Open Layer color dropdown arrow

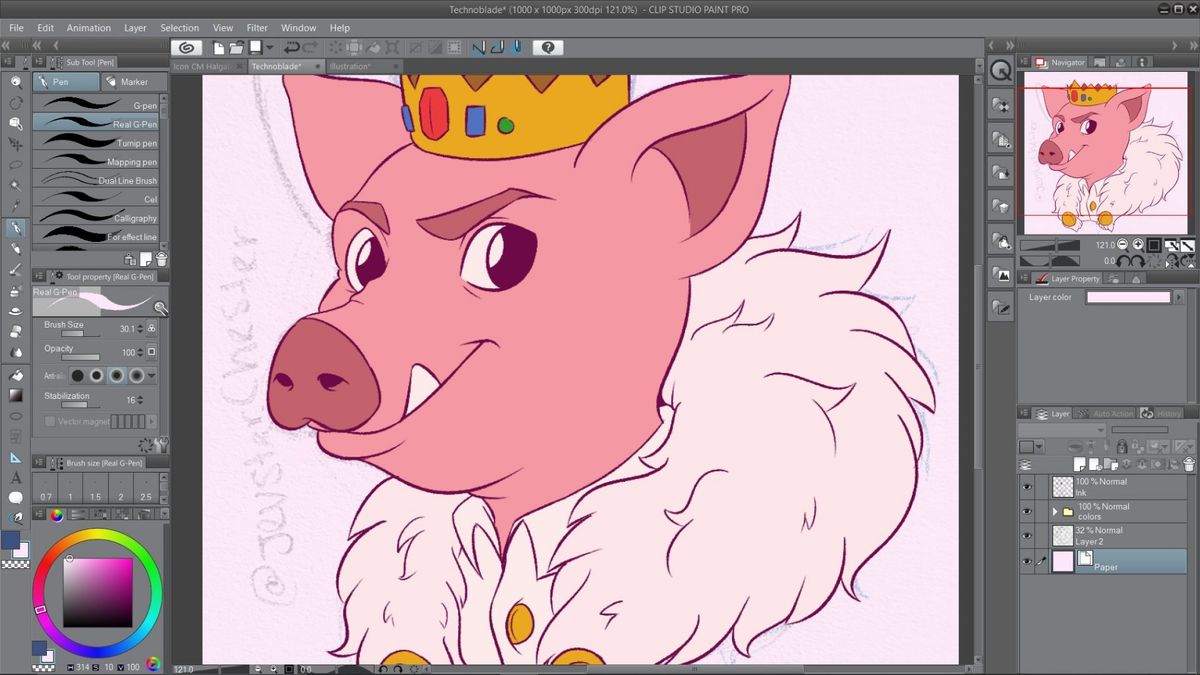click(1180, 298)
